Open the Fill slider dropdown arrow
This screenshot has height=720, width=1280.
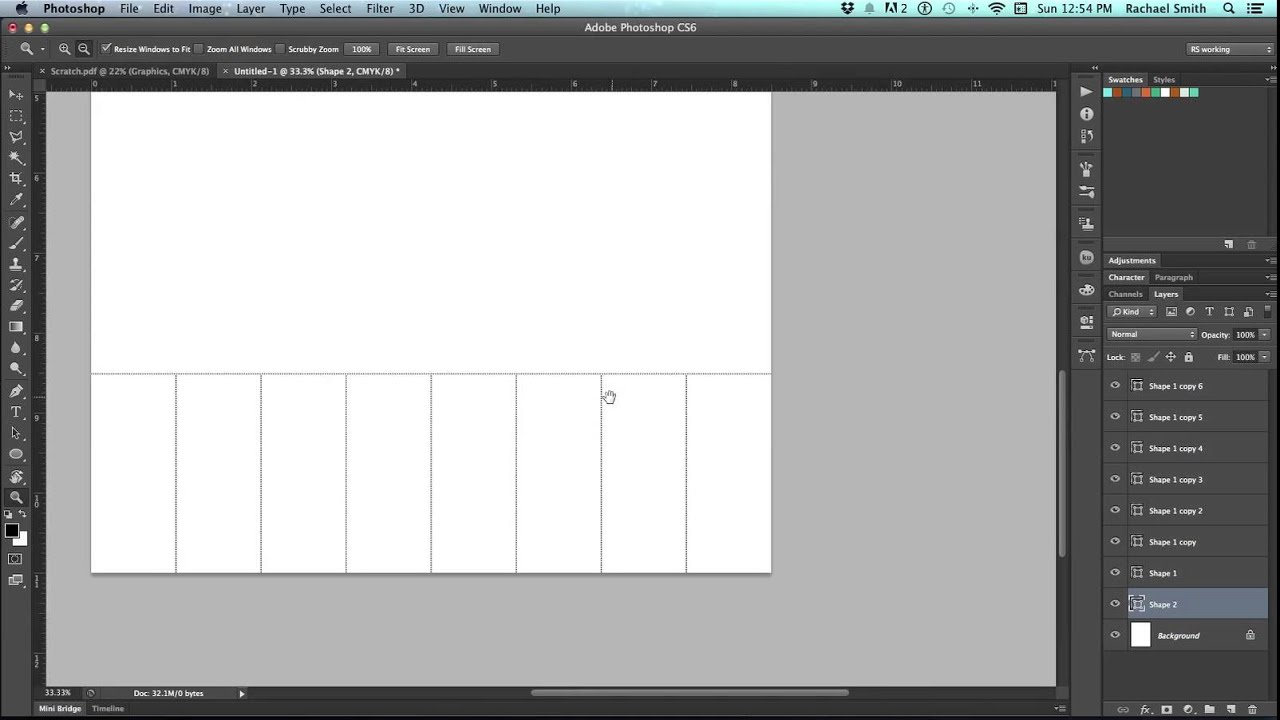click(x=1264, y=357)
